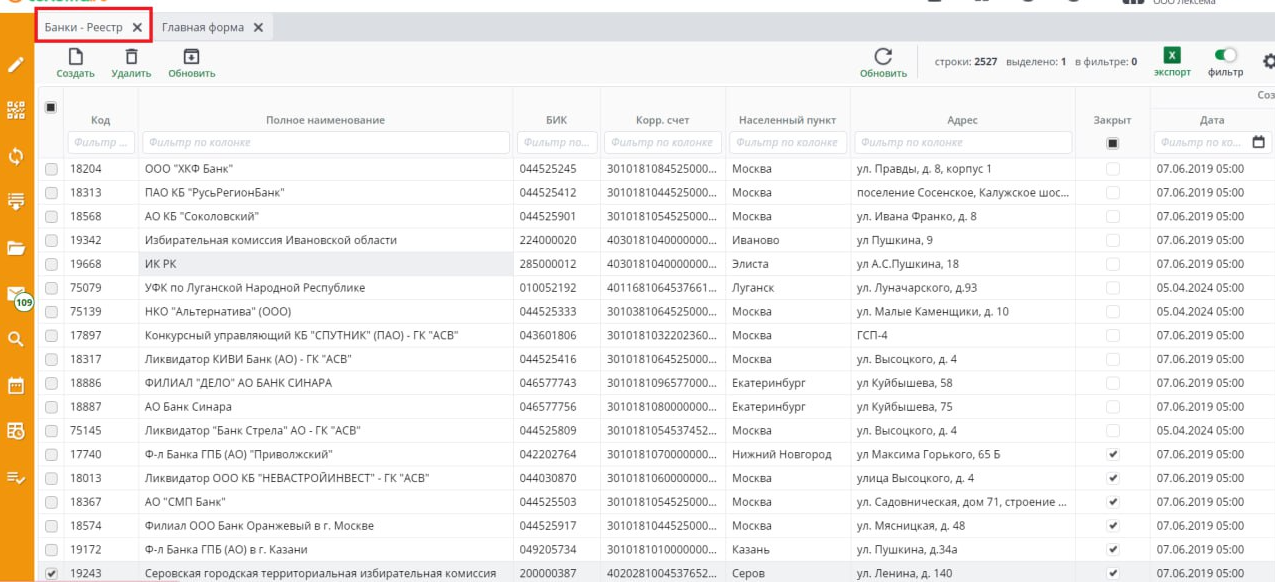The image size is (1275, 582).
Task: Click the mail icon with 109 badge
Action: click(17, 295)
